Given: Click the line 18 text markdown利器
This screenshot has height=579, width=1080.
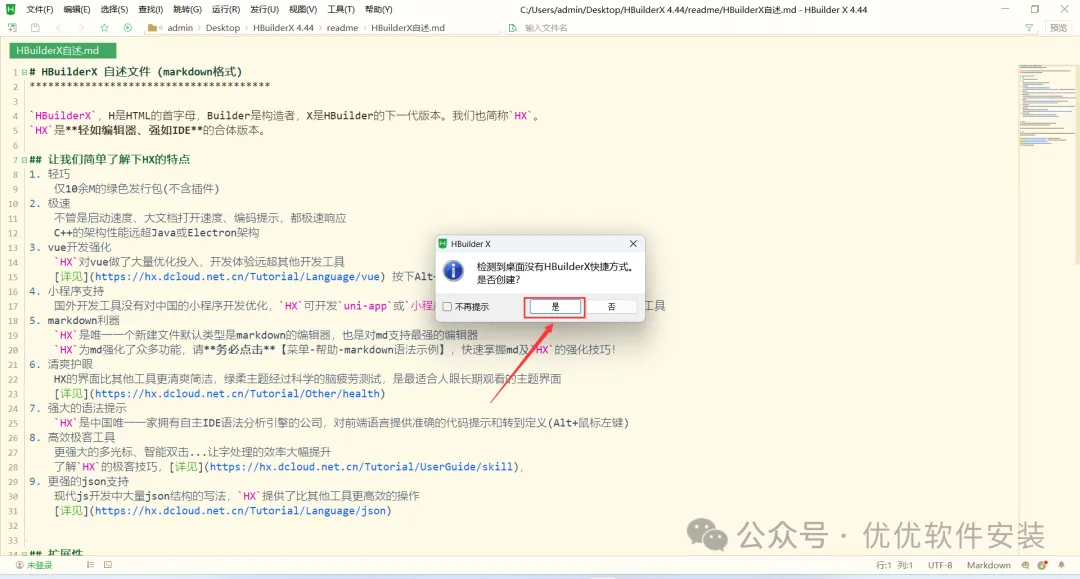Looking at the screenshot, I should [83, 321].
